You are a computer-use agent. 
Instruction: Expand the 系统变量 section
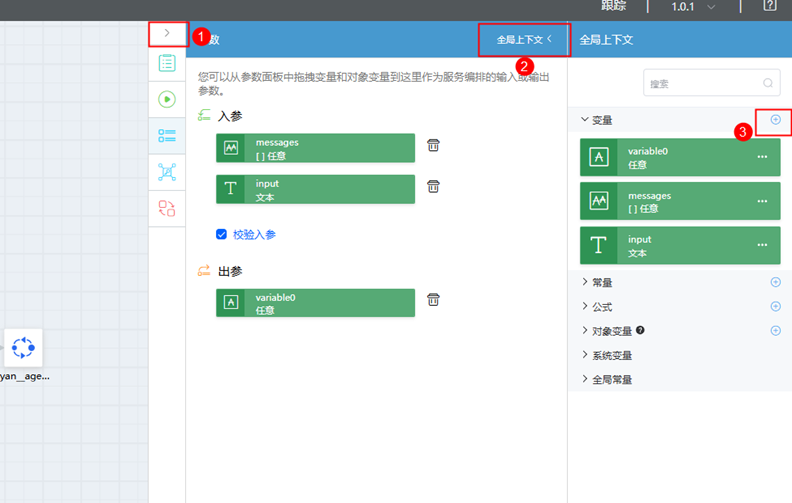(611, 355)
